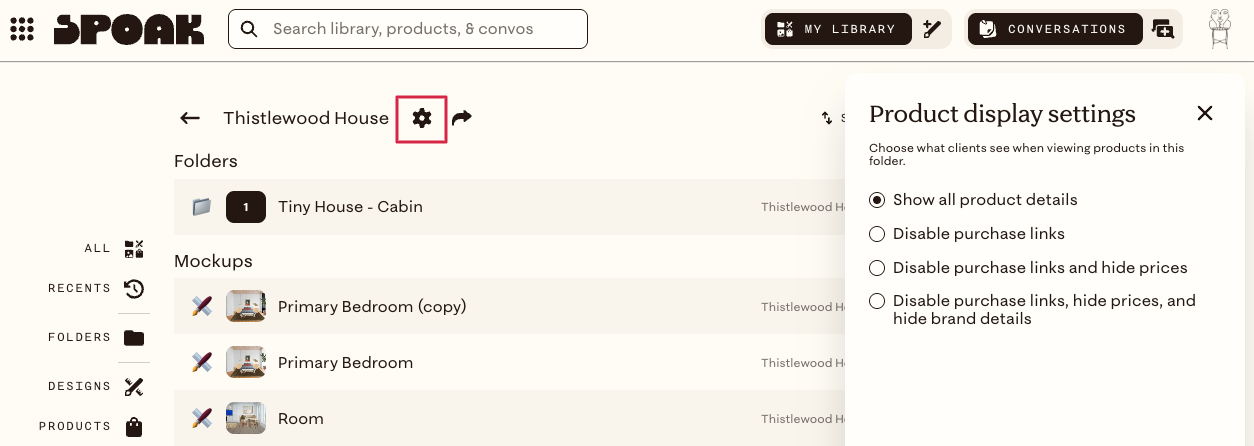Open the new design wand icon
The image size is (1254, 446).
click(x=932, y=29)
